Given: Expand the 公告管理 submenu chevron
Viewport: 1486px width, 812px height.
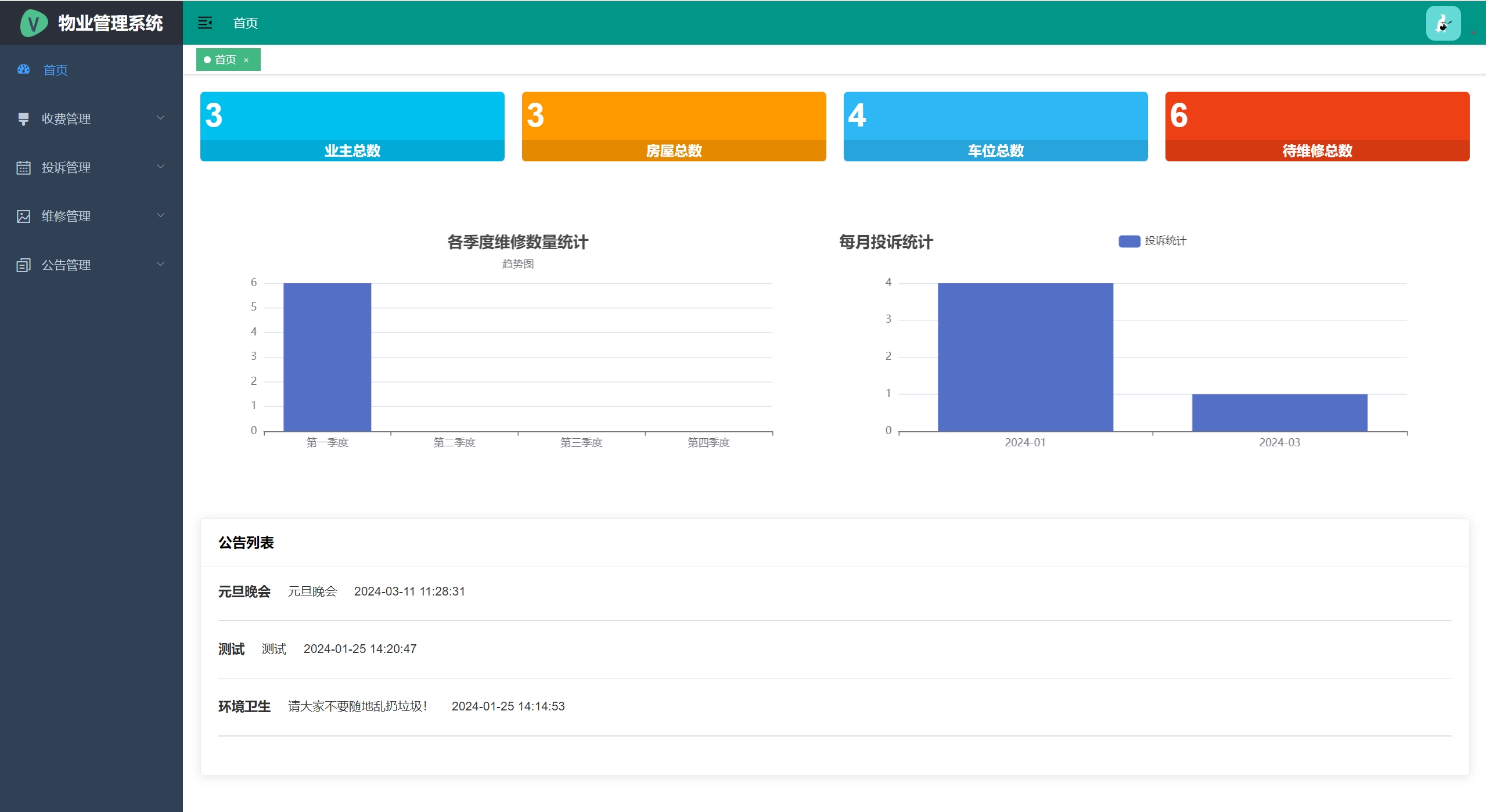Looking at the screenshot, I should (x=161, y=264).
